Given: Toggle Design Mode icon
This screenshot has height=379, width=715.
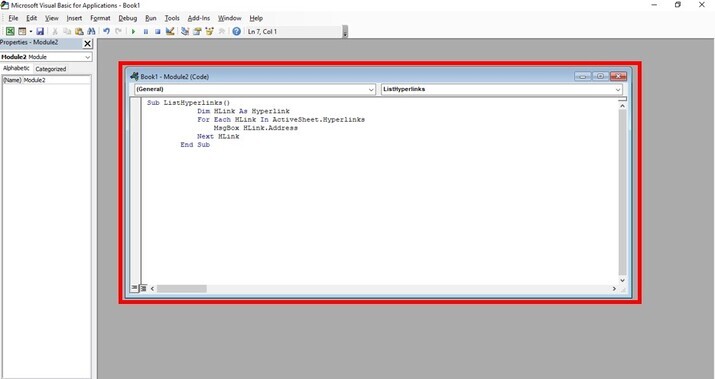Looking at the screenshot, I should [x=170, y=31].
